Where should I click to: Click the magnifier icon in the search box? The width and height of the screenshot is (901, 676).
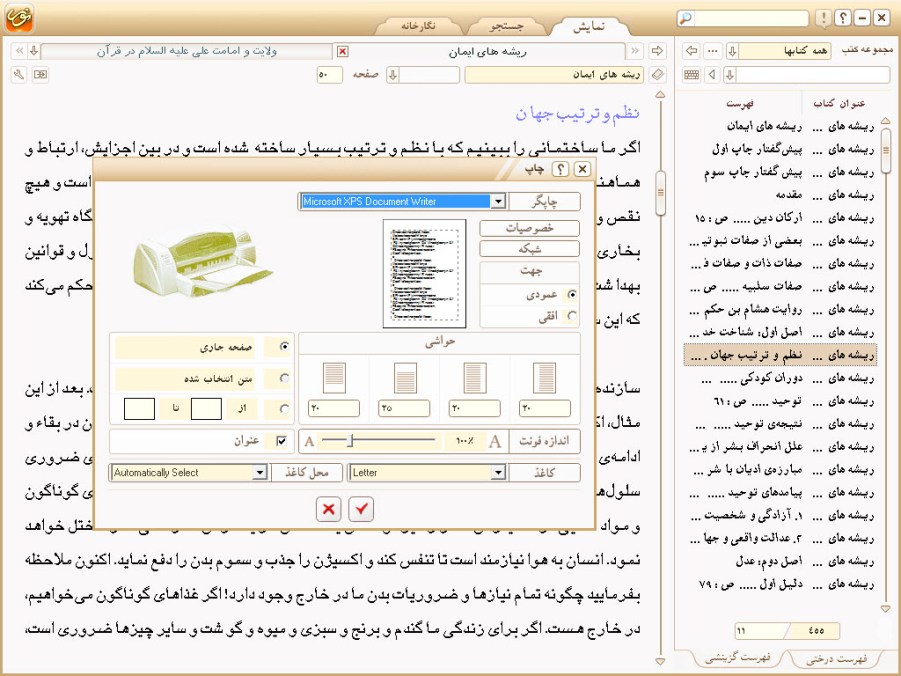coord(686,18)
